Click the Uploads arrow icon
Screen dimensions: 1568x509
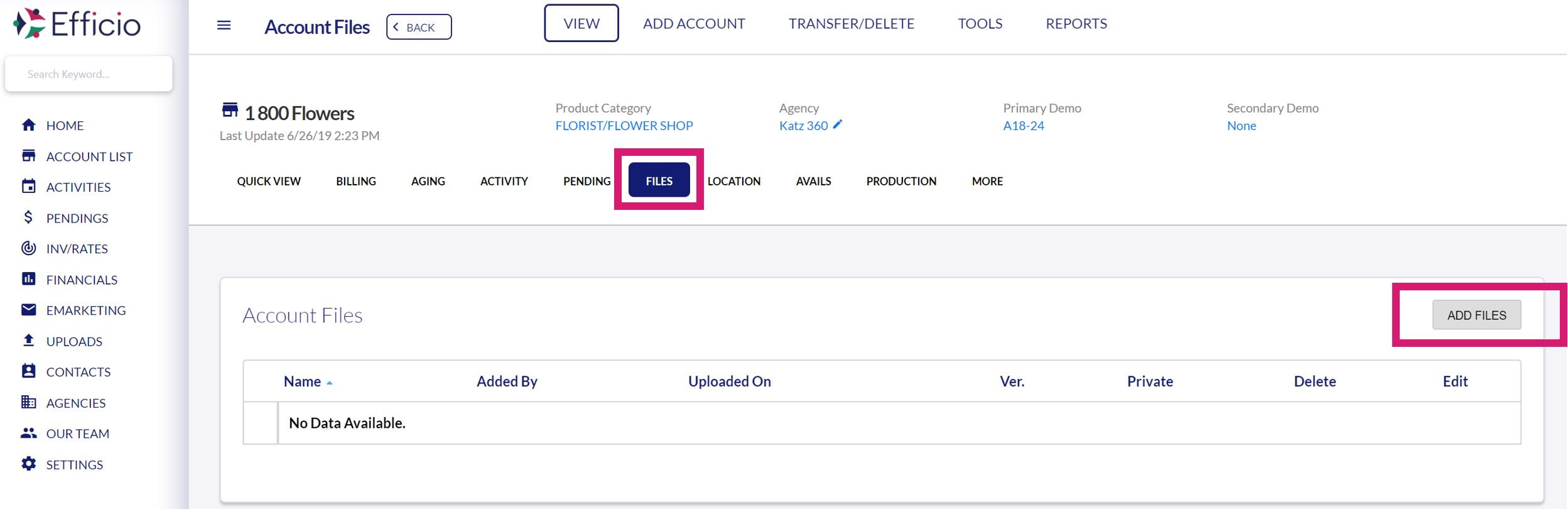tap(28, 341)
